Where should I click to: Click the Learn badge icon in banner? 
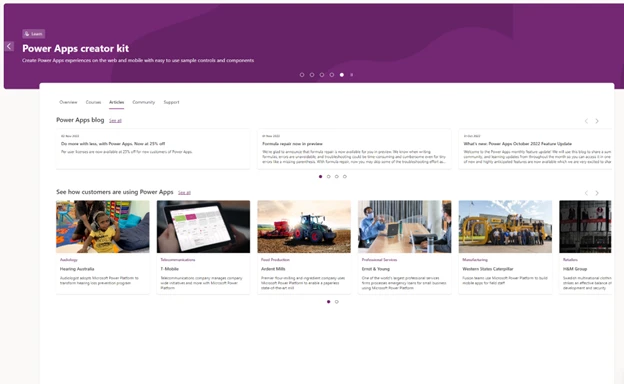tap(27, 34)
